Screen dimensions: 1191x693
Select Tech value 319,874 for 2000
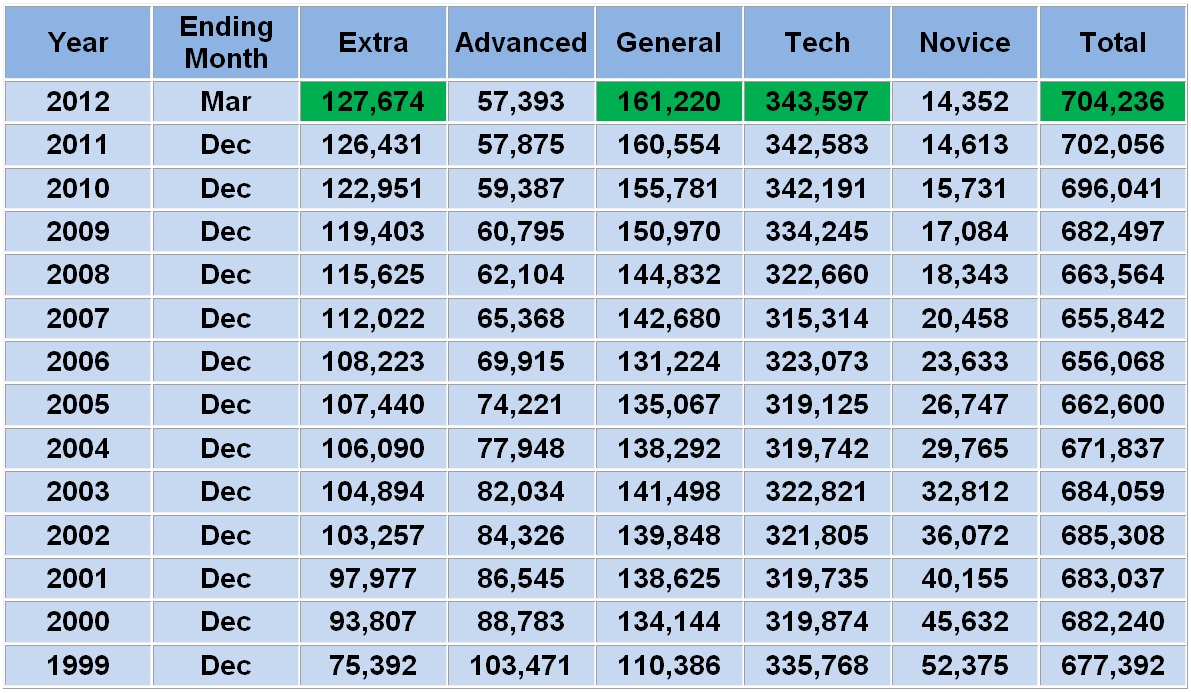pos(817,622)
